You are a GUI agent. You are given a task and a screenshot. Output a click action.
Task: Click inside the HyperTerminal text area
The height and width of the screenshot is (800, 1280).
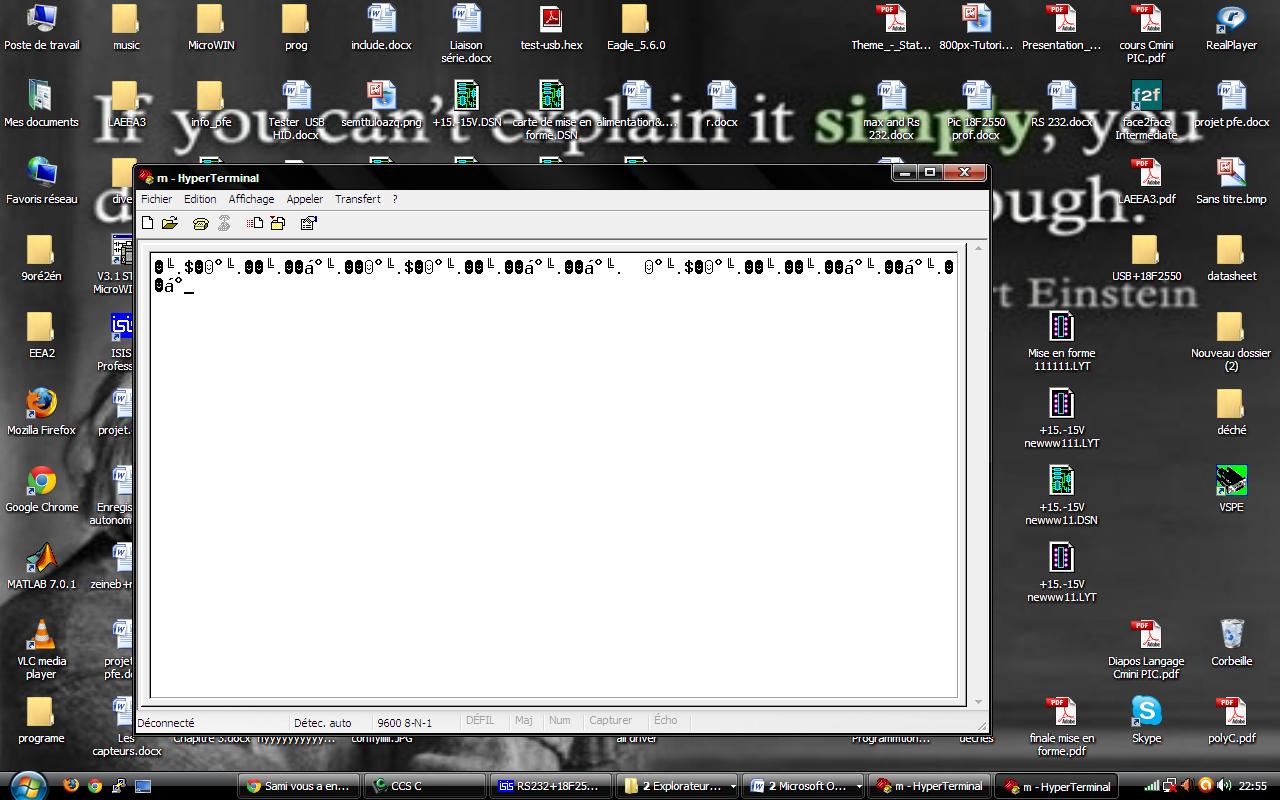click(x=553, y=475)
